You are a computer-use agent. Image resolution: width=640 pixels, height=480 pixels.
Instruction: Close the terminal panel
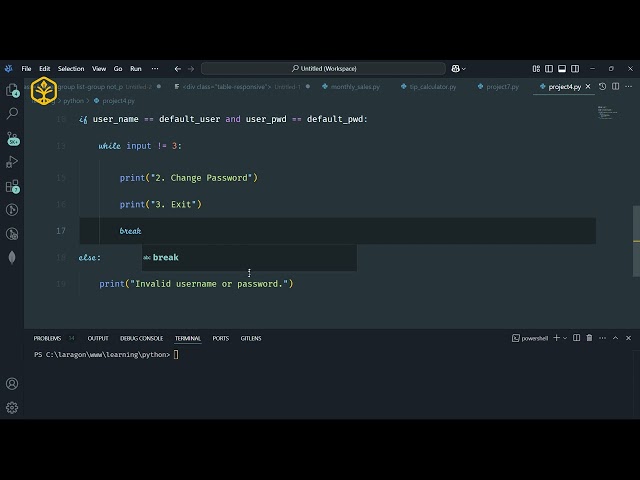coord(629,338)
